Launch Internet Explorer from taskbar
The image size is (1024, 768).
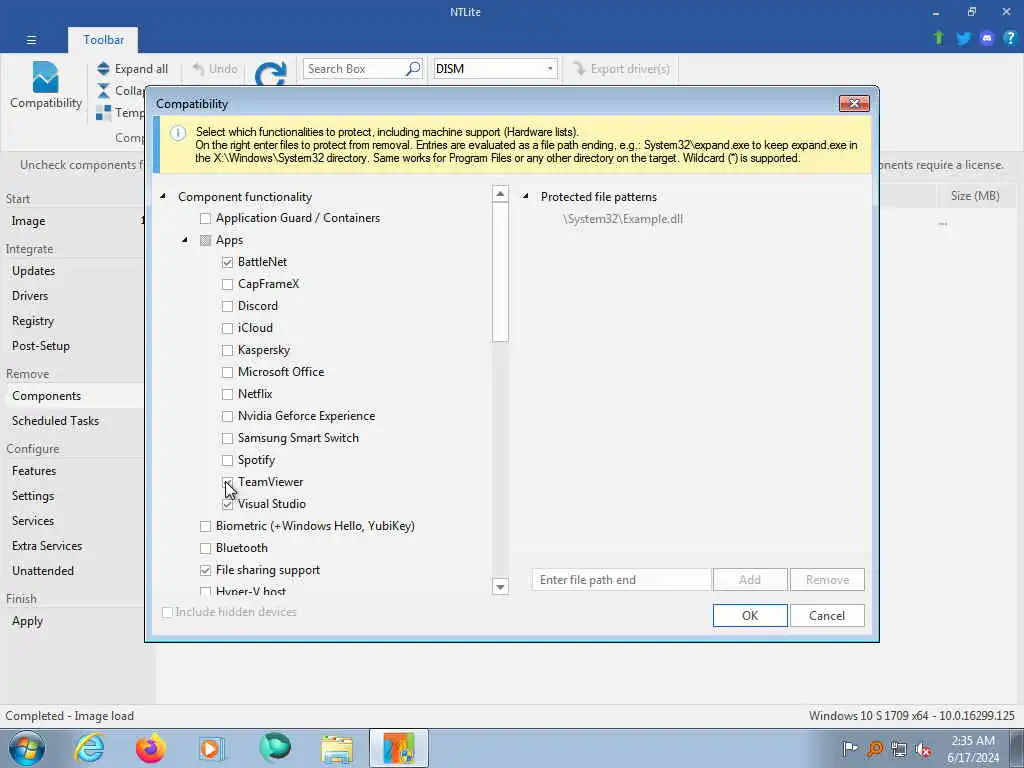pyautogui.click(x=89, y=748)
